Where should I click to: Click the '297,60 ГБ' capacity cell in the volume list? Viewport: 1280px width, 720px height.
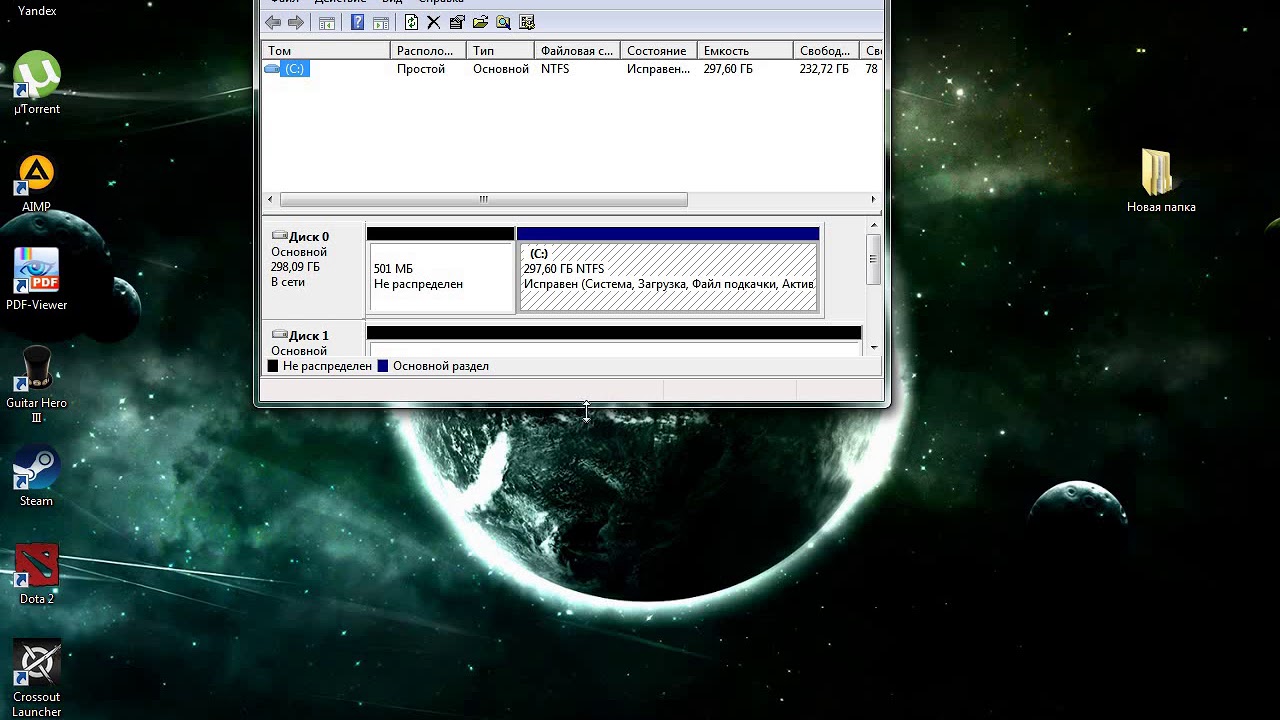pos(728,69)
